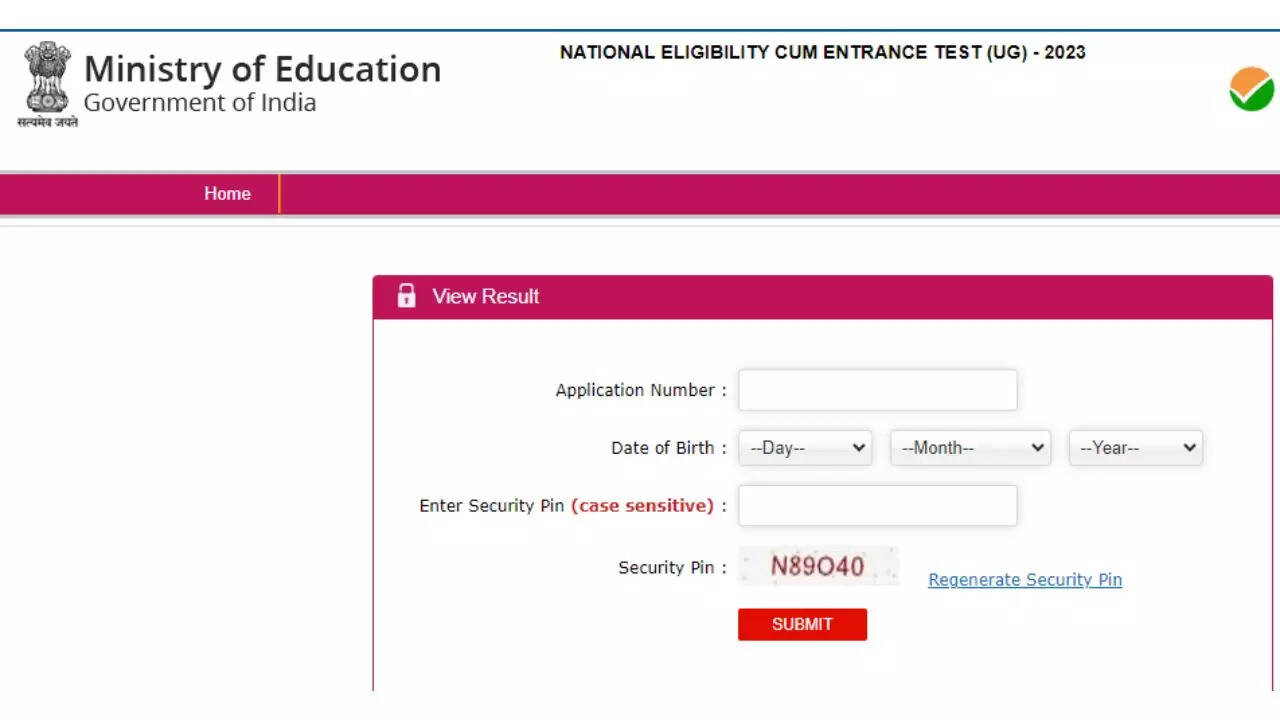This screenshot has width=1280, height=720.
Task: Focus the Application Number text field
Action: 877,390
